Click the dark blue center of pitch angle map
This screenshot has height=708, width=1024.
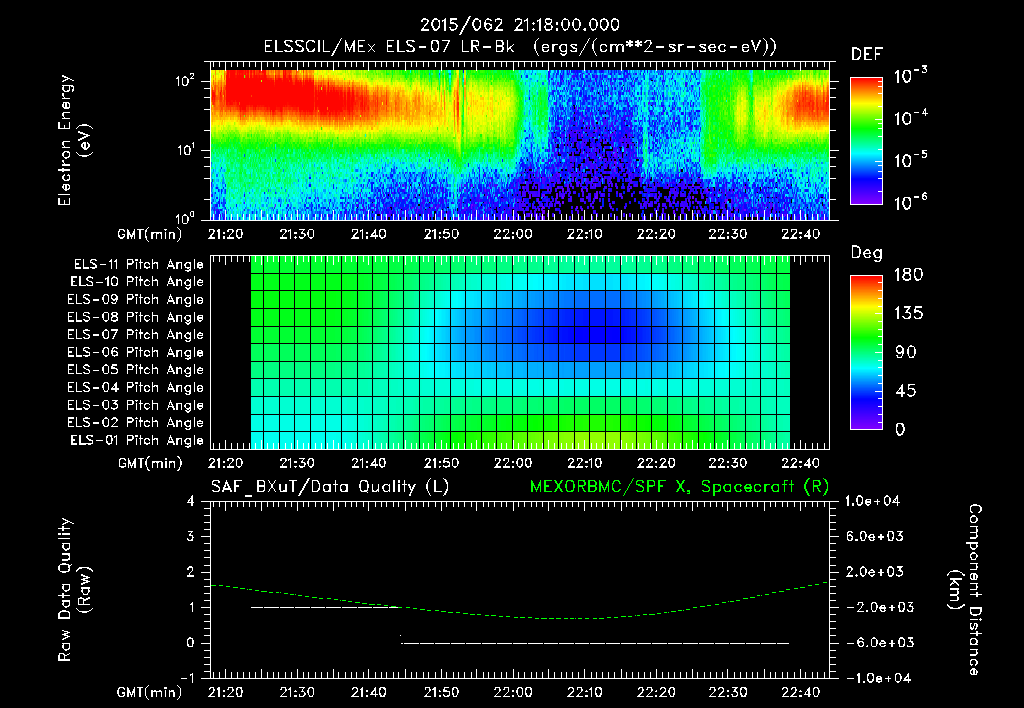point(598,334)
